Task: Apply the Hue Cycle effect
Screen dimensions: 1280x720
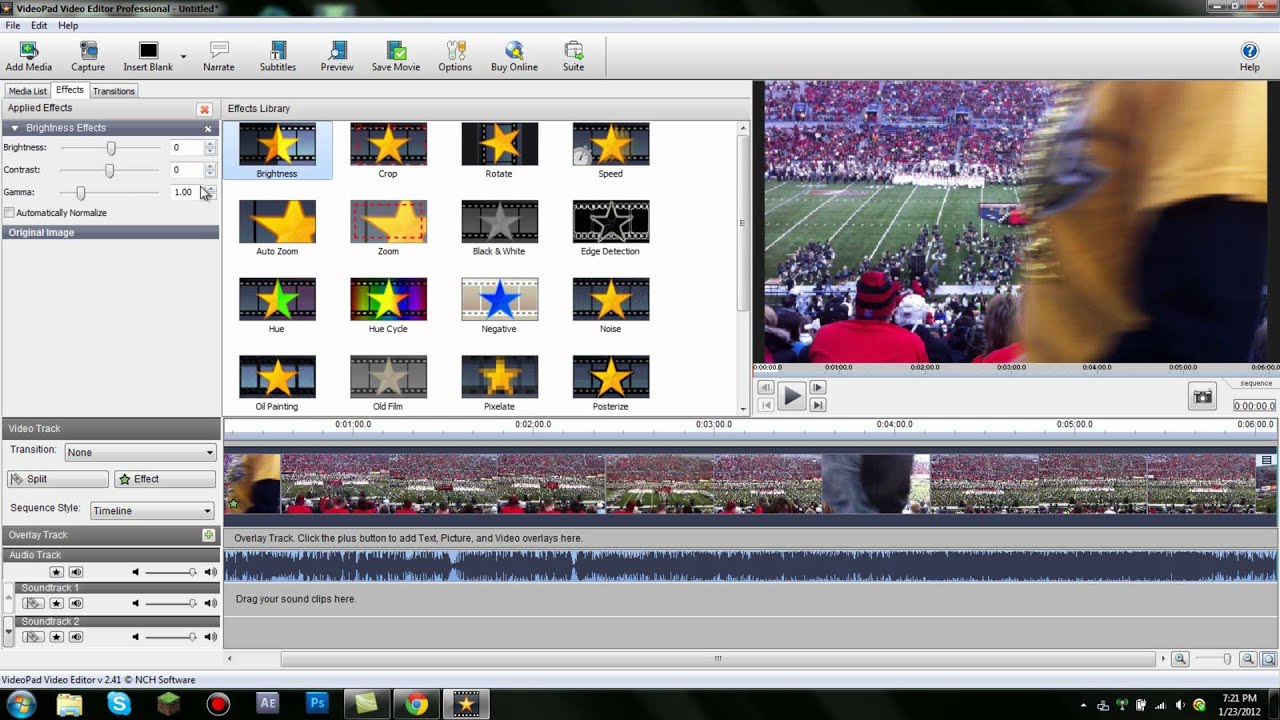Action: tap(388, 306)
